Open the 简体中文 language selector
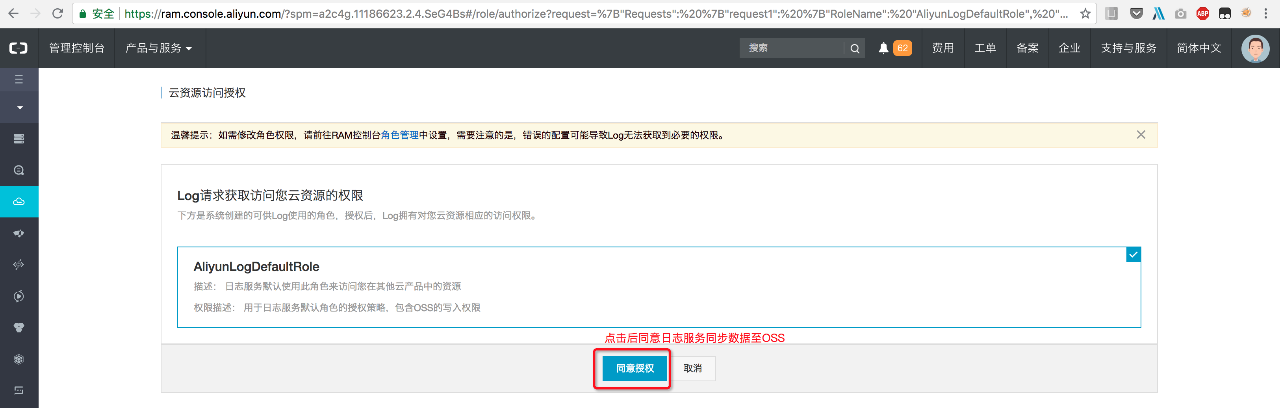The image size is (1280, 408). 1199,48
